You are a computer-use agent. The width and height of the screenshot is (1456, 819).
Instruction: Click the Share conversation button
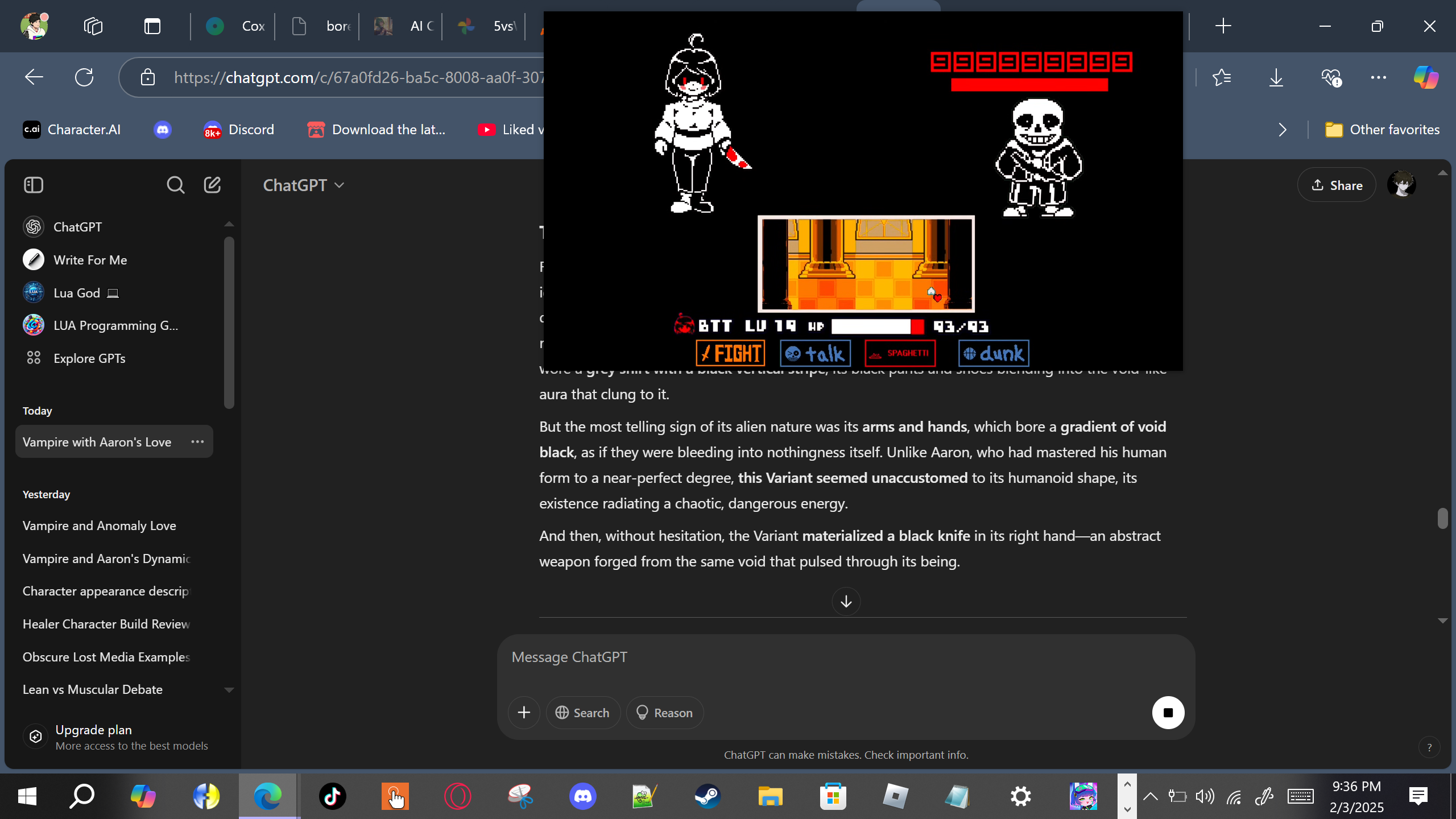click(x=1337, y=185)
